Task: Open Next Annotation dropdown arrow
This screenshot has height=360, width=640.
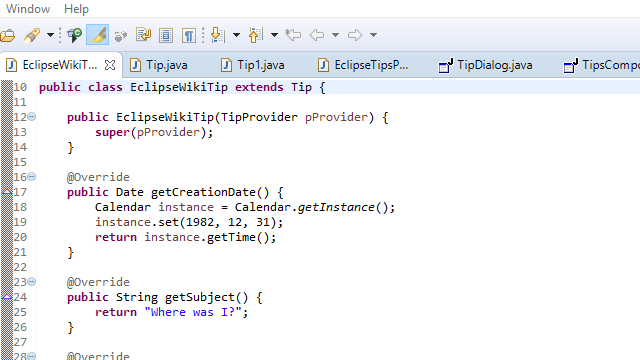Action: pos(236,35)
